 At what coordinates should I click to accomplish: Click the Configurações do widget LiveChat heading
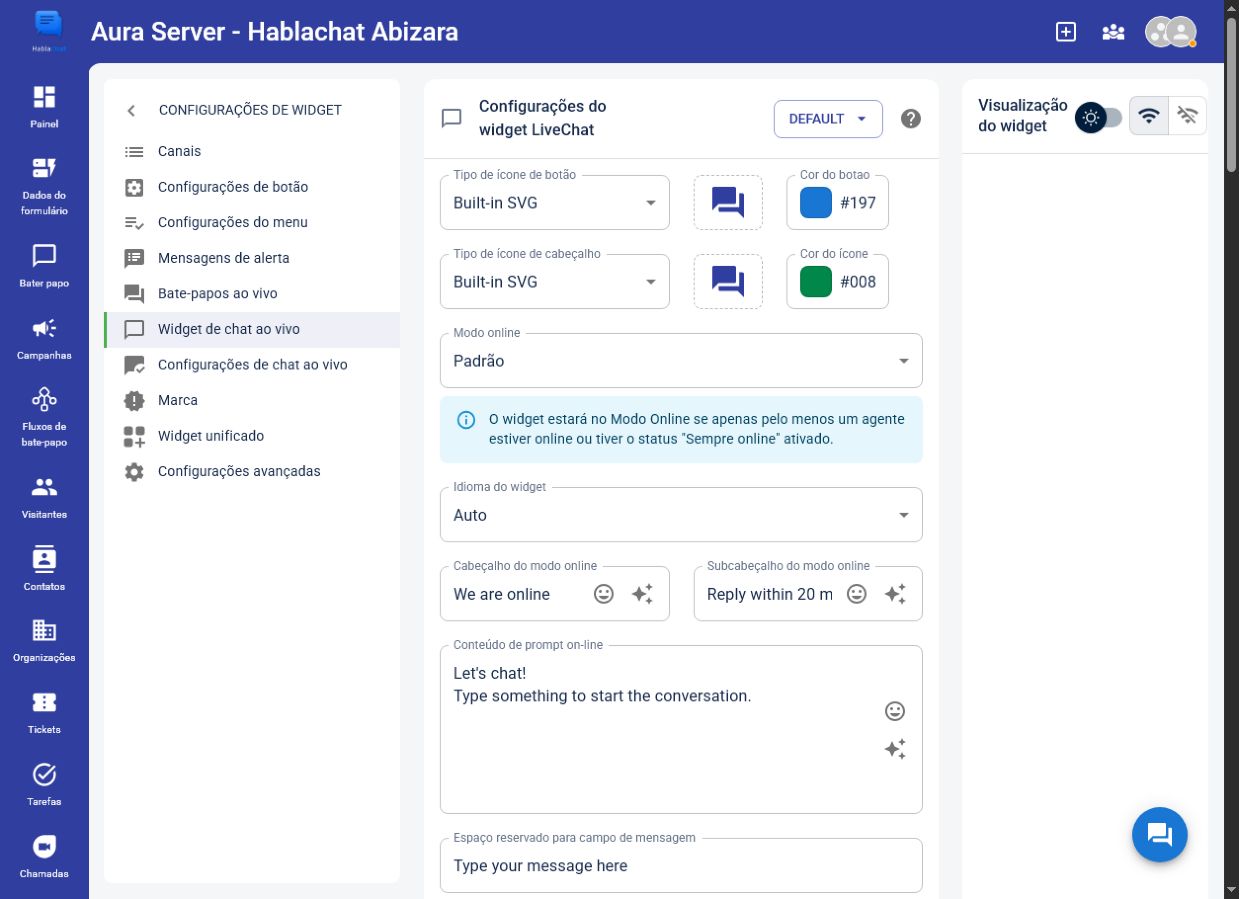(542, 118)
